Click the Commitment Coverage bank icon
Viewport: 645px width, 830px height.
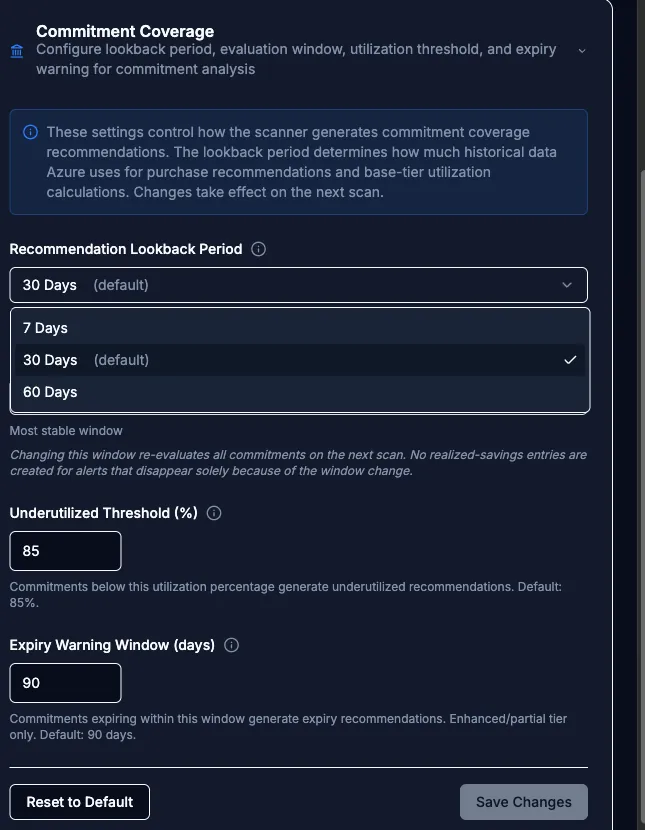click(17, 51)
